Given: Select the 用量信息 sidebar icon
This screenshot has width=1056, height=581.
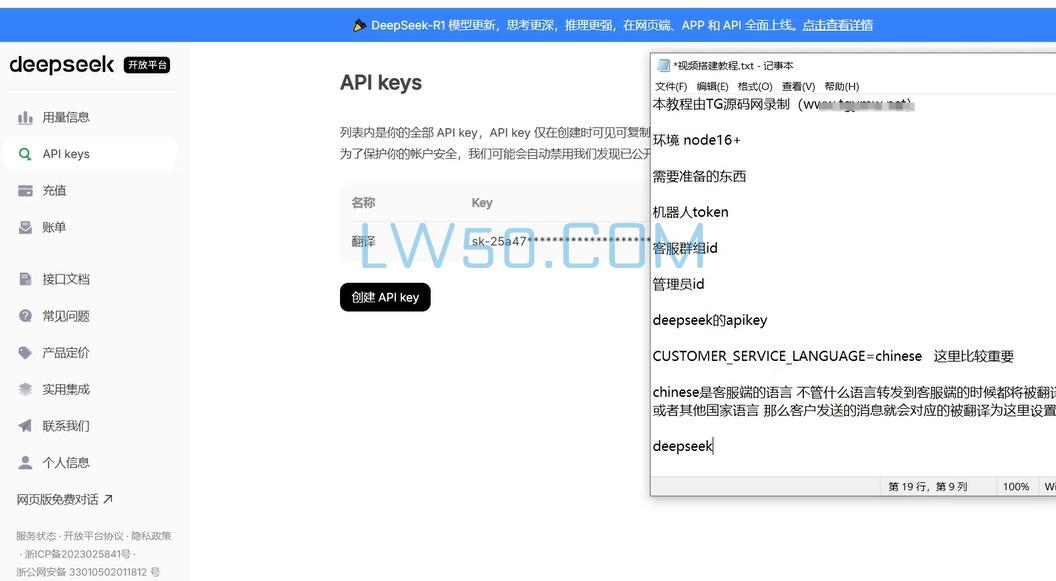Looking at the screenshot, I should tap(25, 116).
